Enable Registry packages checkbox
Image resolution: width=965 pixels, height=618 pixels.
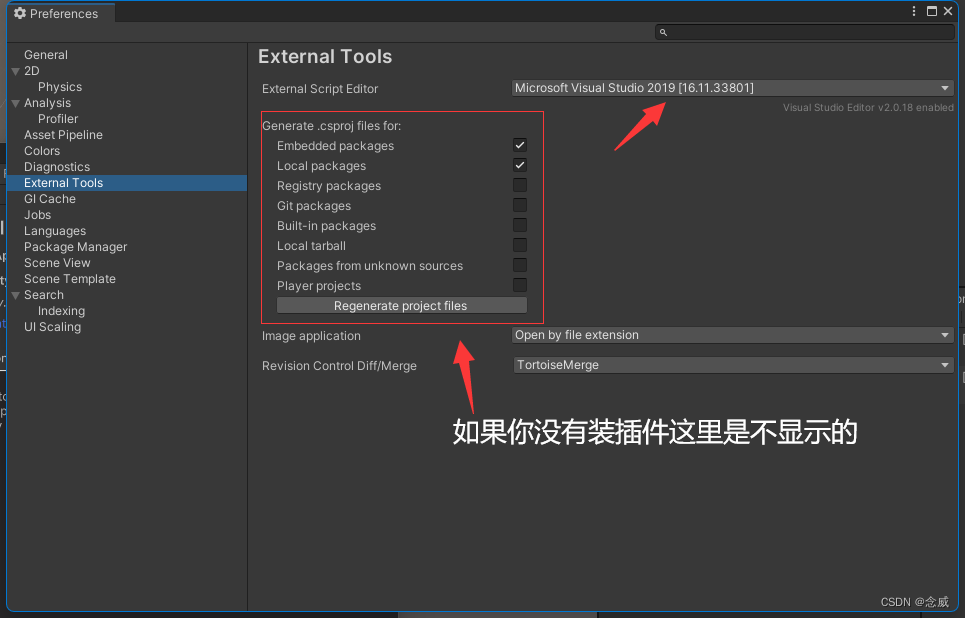pos(520,185)
